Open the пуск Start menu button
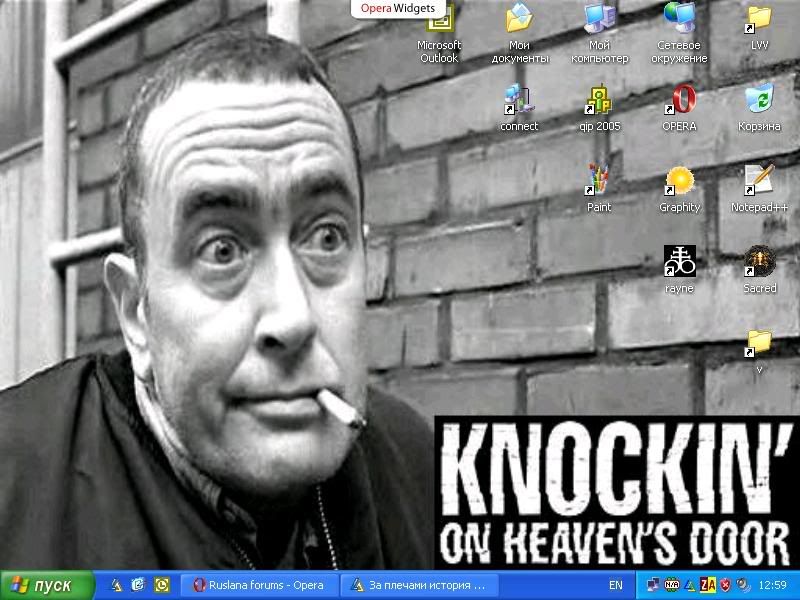 click(x=47, y=585)
